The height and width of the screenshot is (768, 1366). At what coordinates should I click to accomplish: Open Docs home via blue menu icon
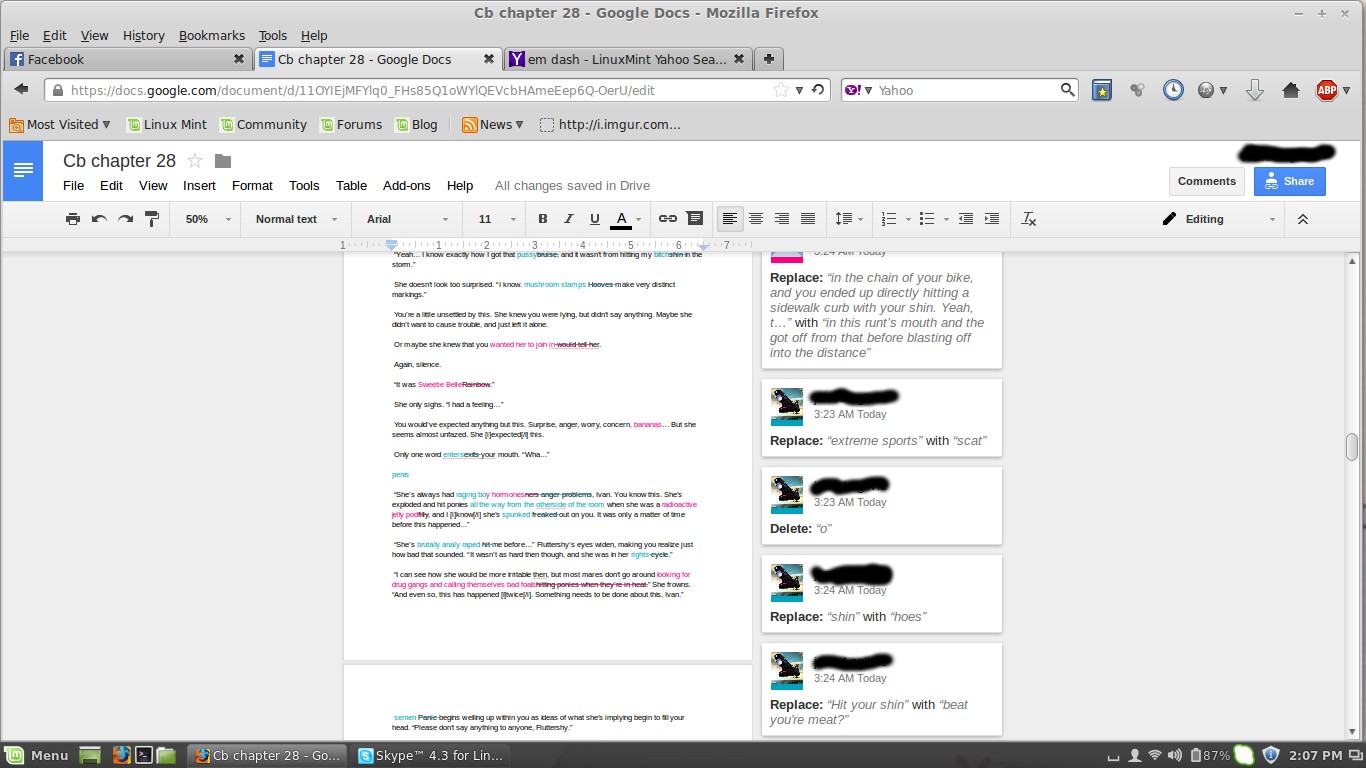[x=23, y=170]
